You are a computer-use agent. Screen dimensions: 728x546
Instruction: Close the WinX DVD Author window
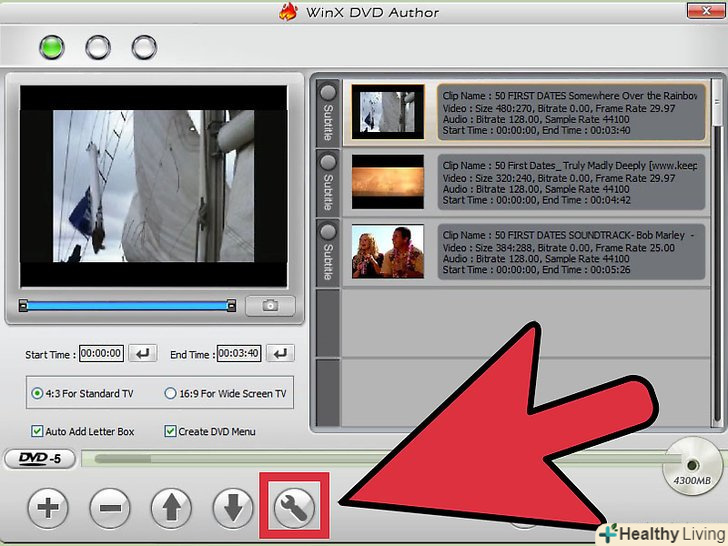[706, 10]
